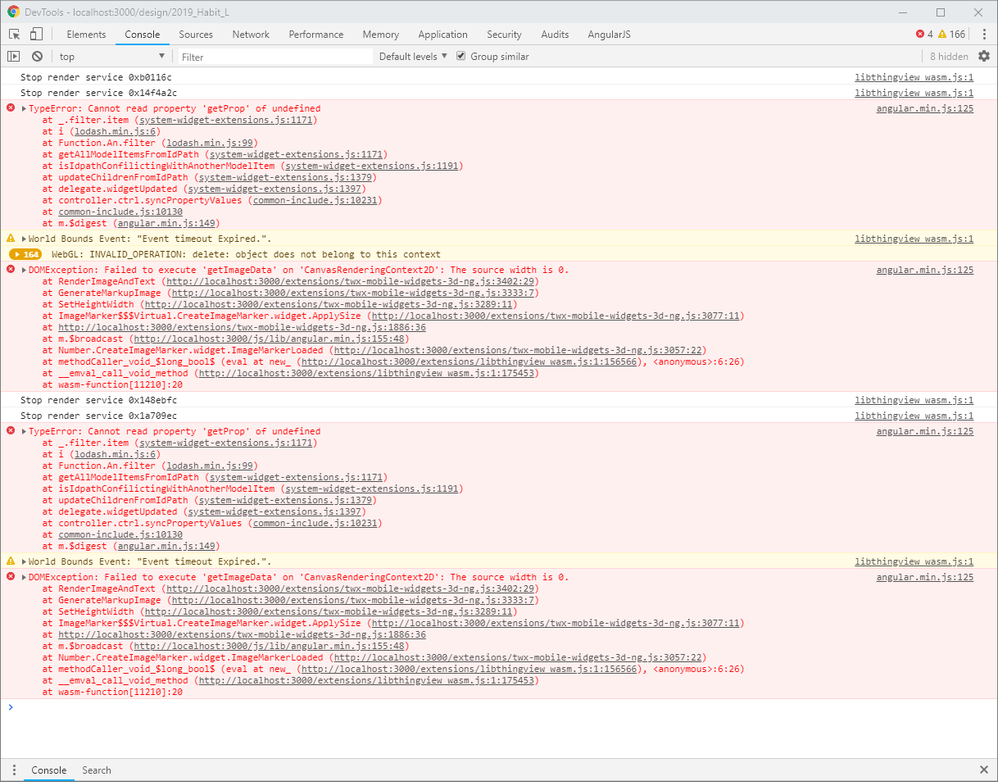Switch to the Network tab

click(251, 34)
